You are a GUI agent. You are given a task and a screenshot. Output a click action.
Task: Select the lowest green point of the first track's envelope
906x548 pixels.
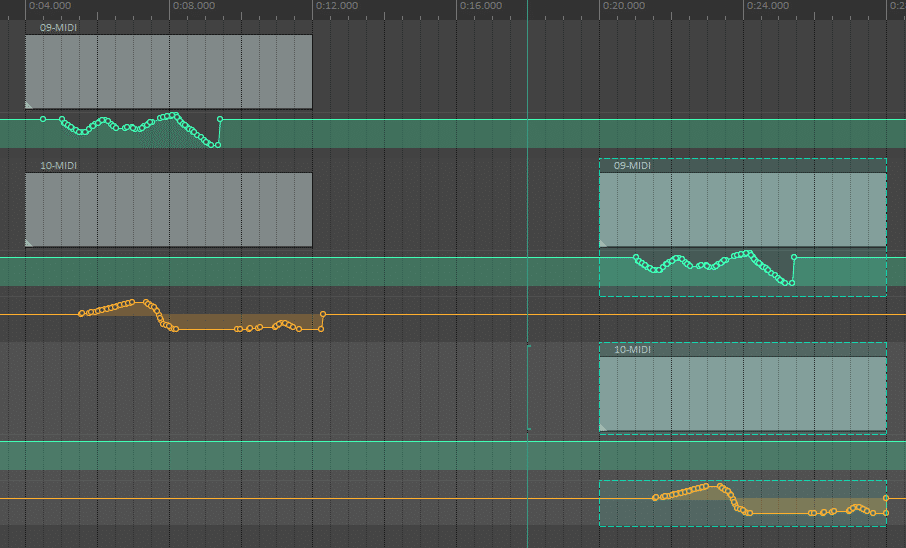[218, 145]
